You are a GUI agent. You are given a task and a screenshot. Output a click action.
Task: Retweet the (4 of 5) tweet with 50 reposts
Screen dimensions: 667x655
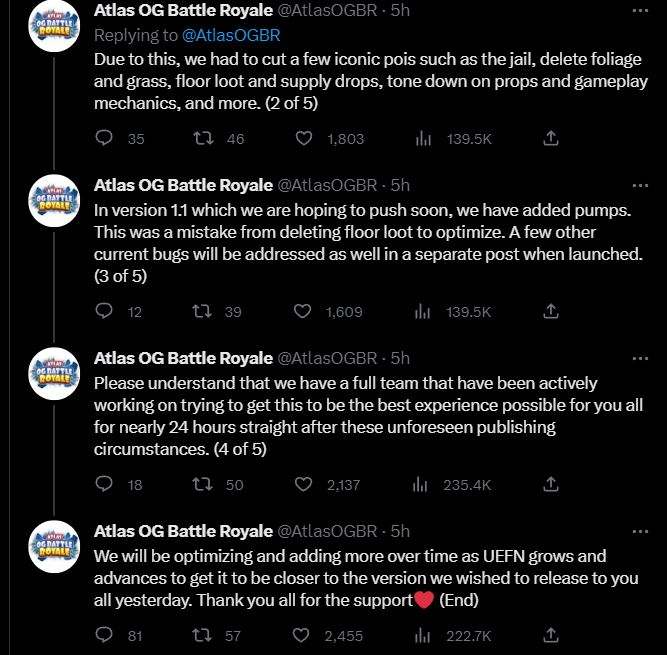(202, 484)
